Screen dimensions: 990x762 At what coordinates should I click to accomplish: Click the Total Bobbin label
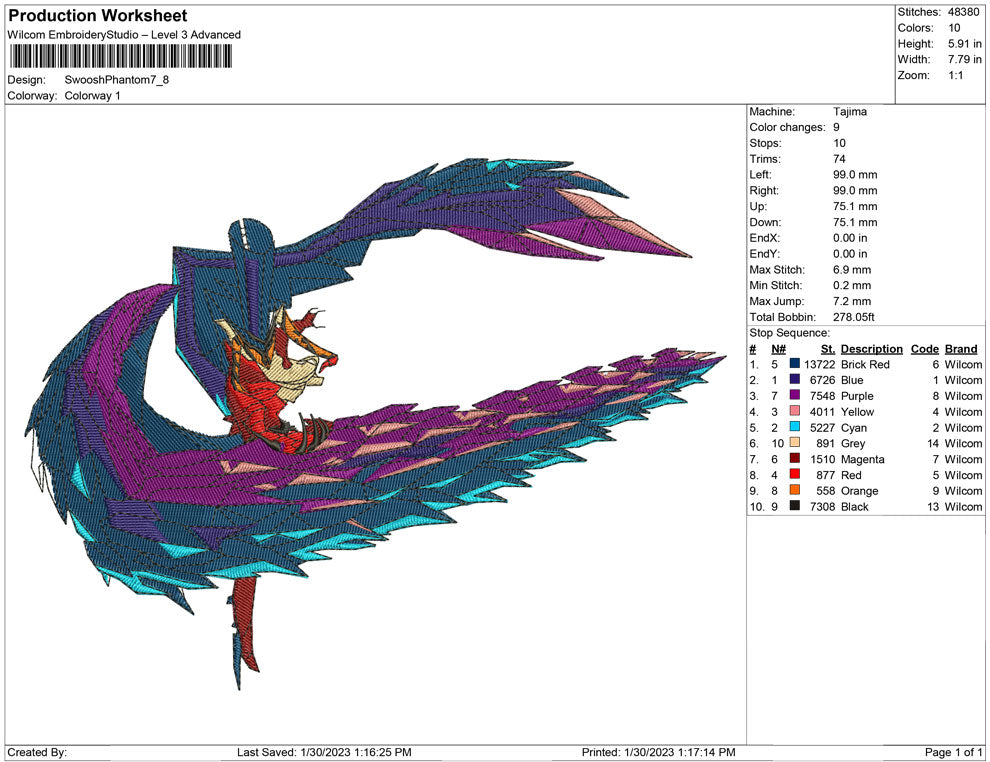pyautogui.click(x=783, y=317)
